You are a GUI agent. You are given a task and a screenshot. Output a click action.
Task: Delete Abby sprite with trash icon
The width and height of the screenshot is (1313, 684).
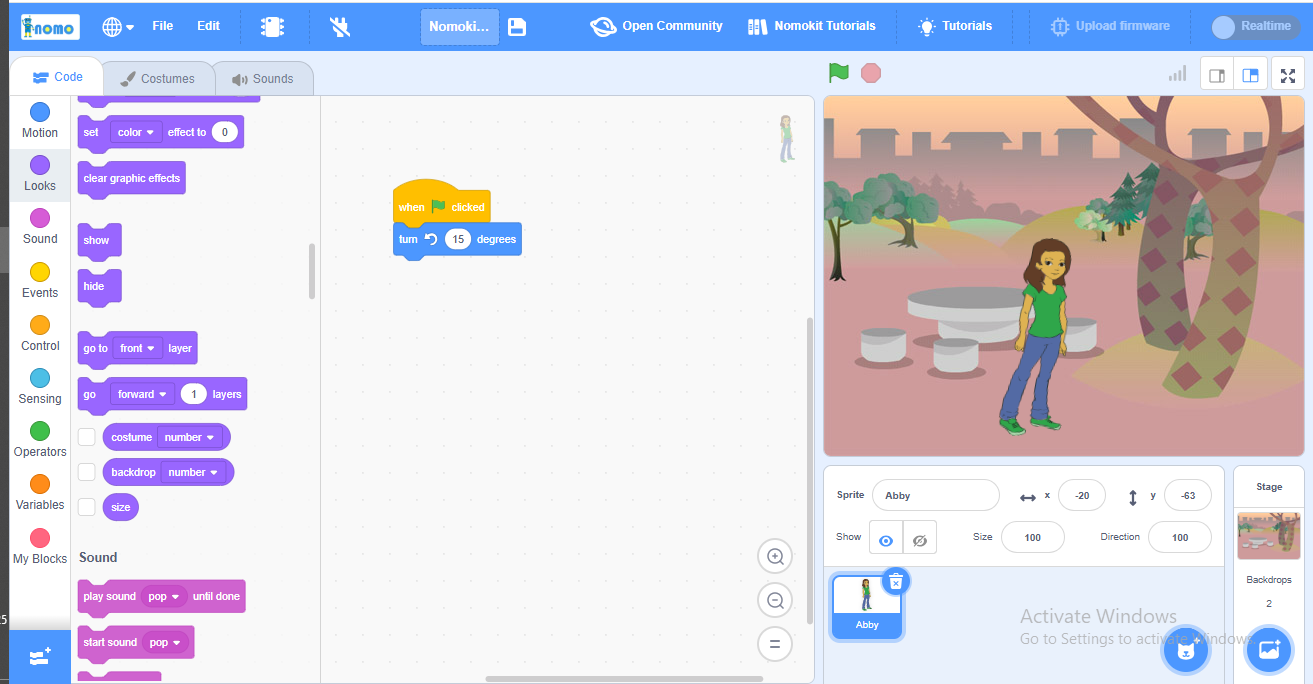(896, 581)
